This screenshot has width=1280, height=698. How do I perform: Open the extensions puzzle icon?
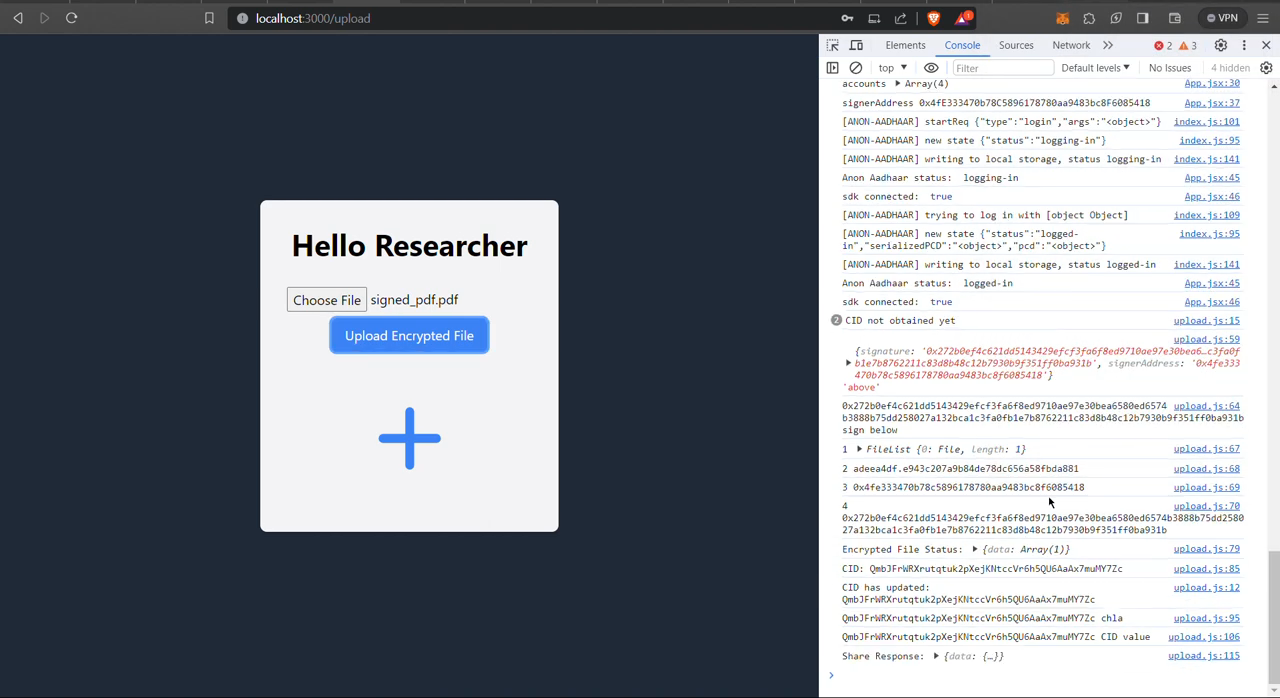point(1089,18)
